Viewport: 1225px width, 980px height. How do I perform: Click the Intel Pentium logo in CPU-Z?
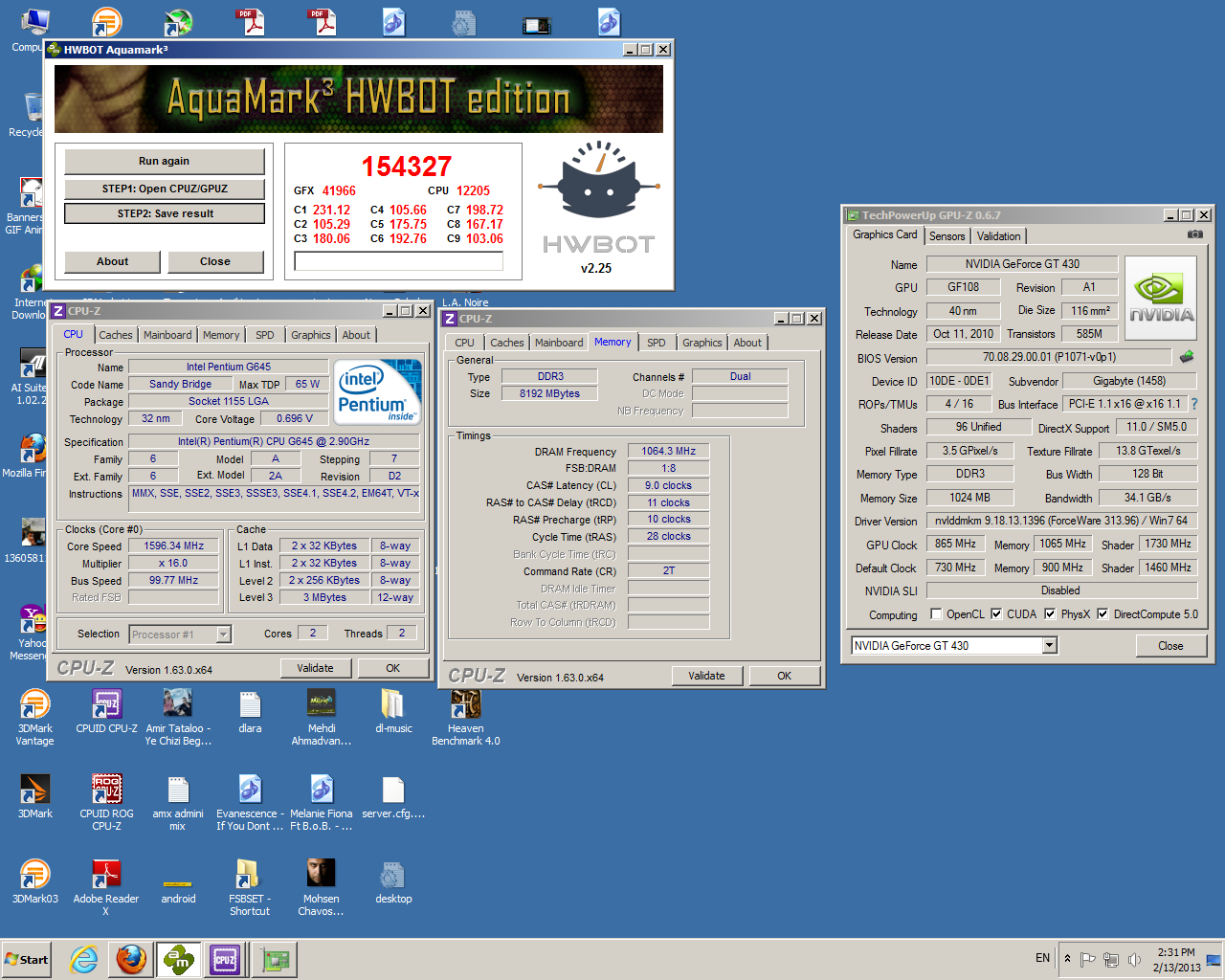click(x=376, y=391)
